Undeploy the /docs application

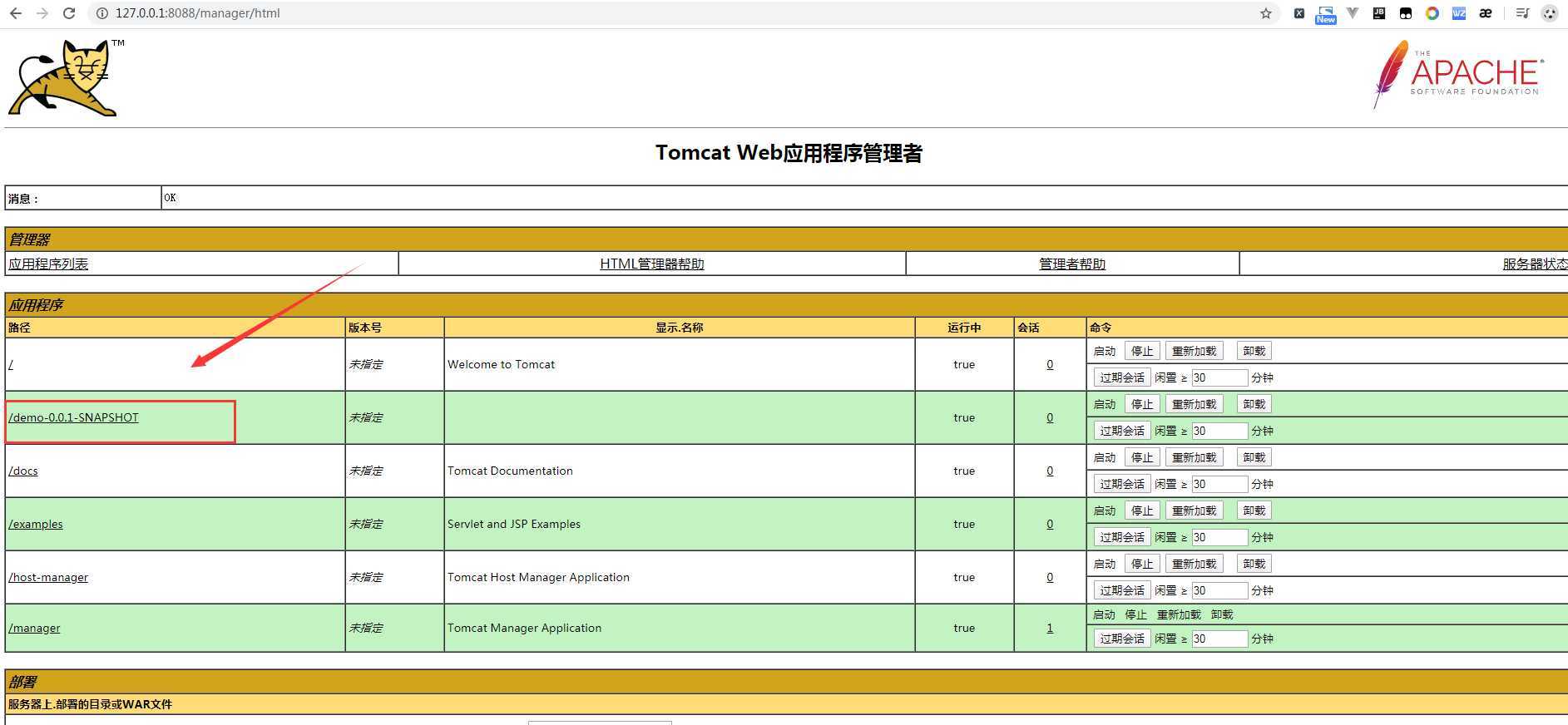(x=1254, y=457)
